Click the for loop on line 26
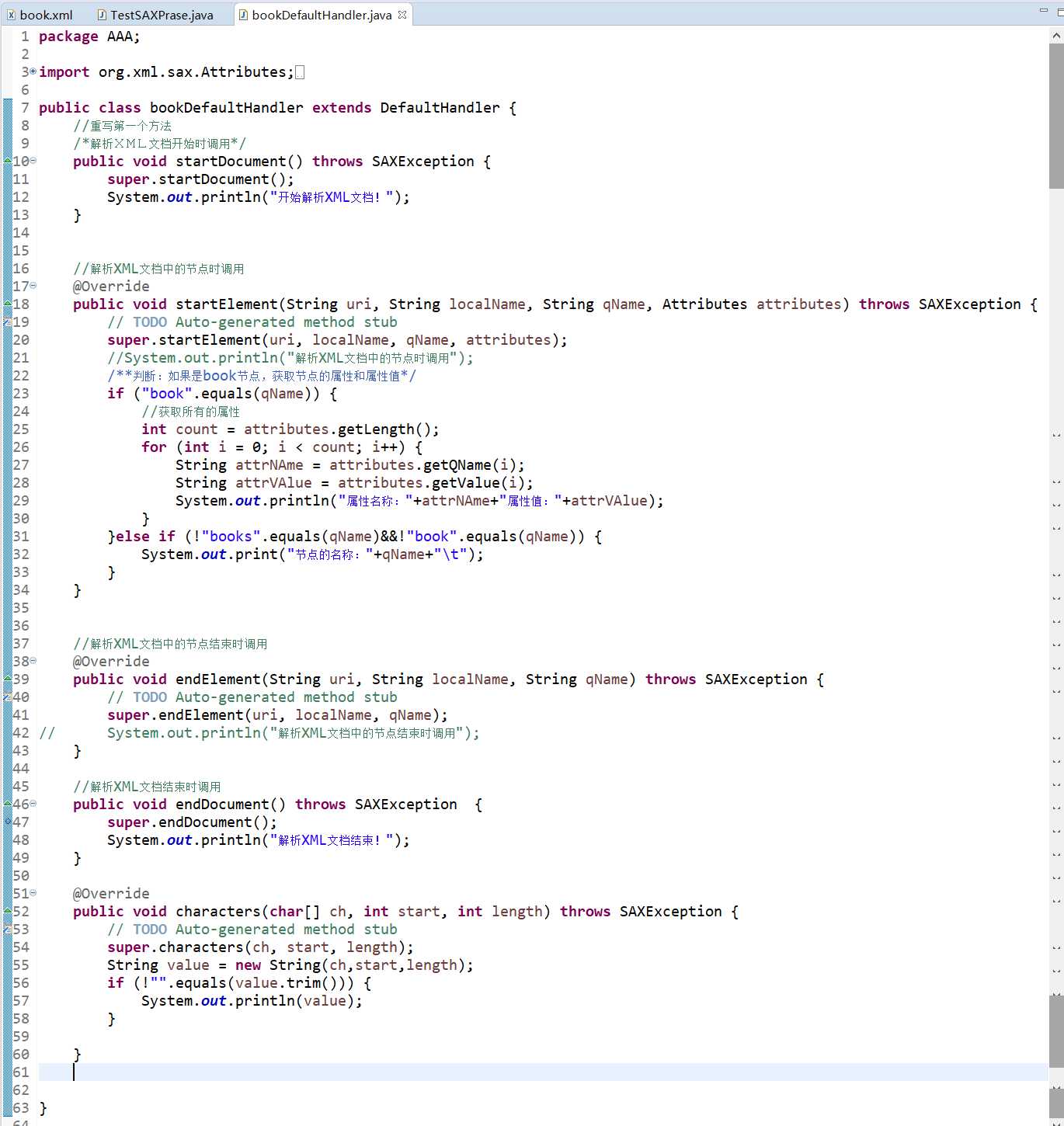This screenshot has height=1126, width=1064. (x=282, y=447)
